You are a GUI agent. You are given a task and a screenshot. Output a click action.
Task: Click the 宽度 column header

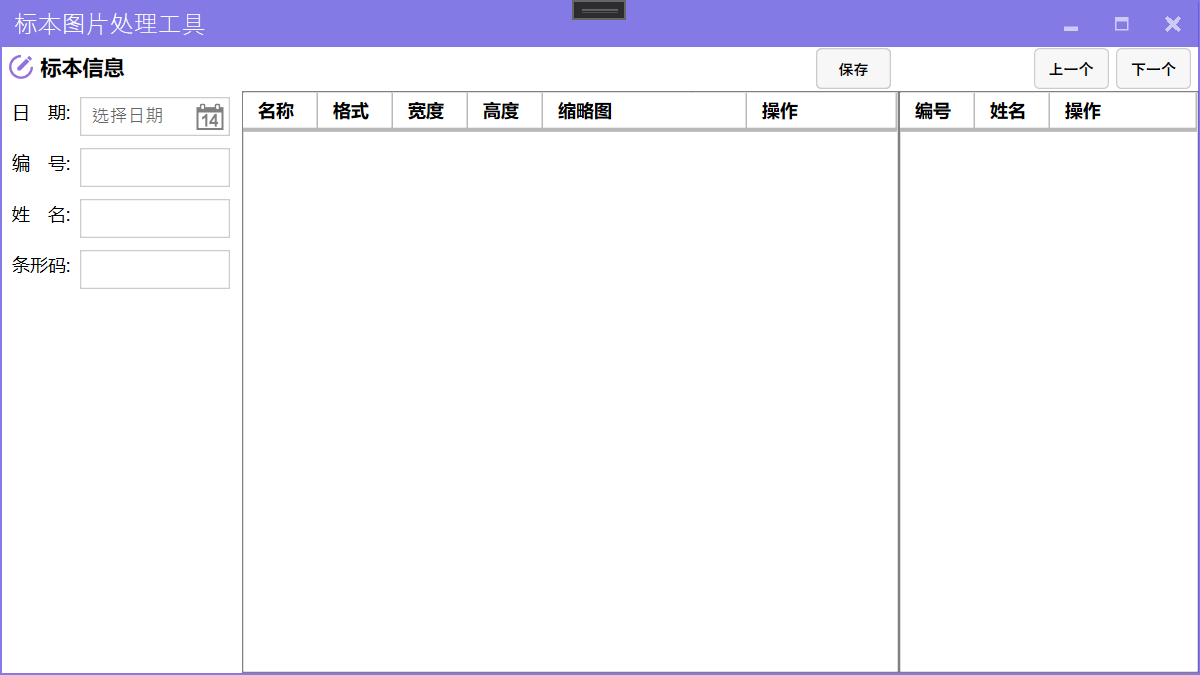[x=429, y=111]
